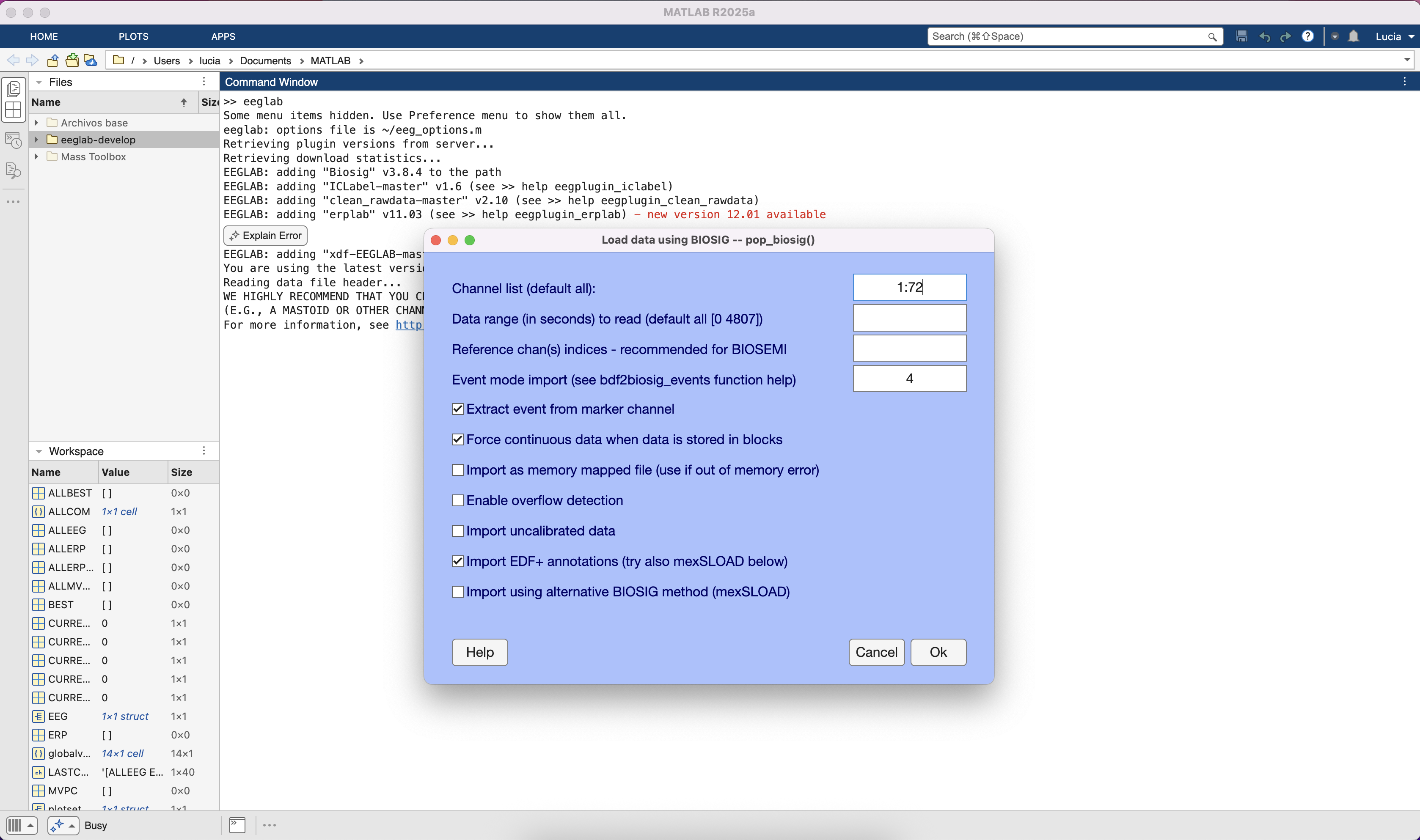Image resolution: width=1420 pixels, height=840 pixels.
Task: Open the Command History sidebar icon
Action: [13, 140]
